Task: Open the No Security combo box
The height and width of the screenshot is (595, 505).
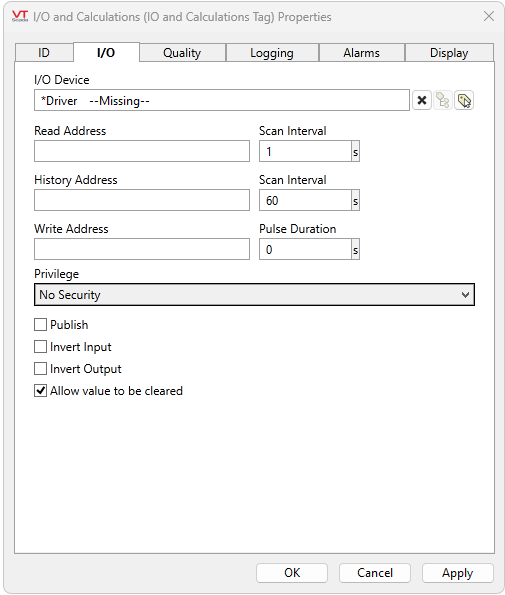Action: click(254, 295)
